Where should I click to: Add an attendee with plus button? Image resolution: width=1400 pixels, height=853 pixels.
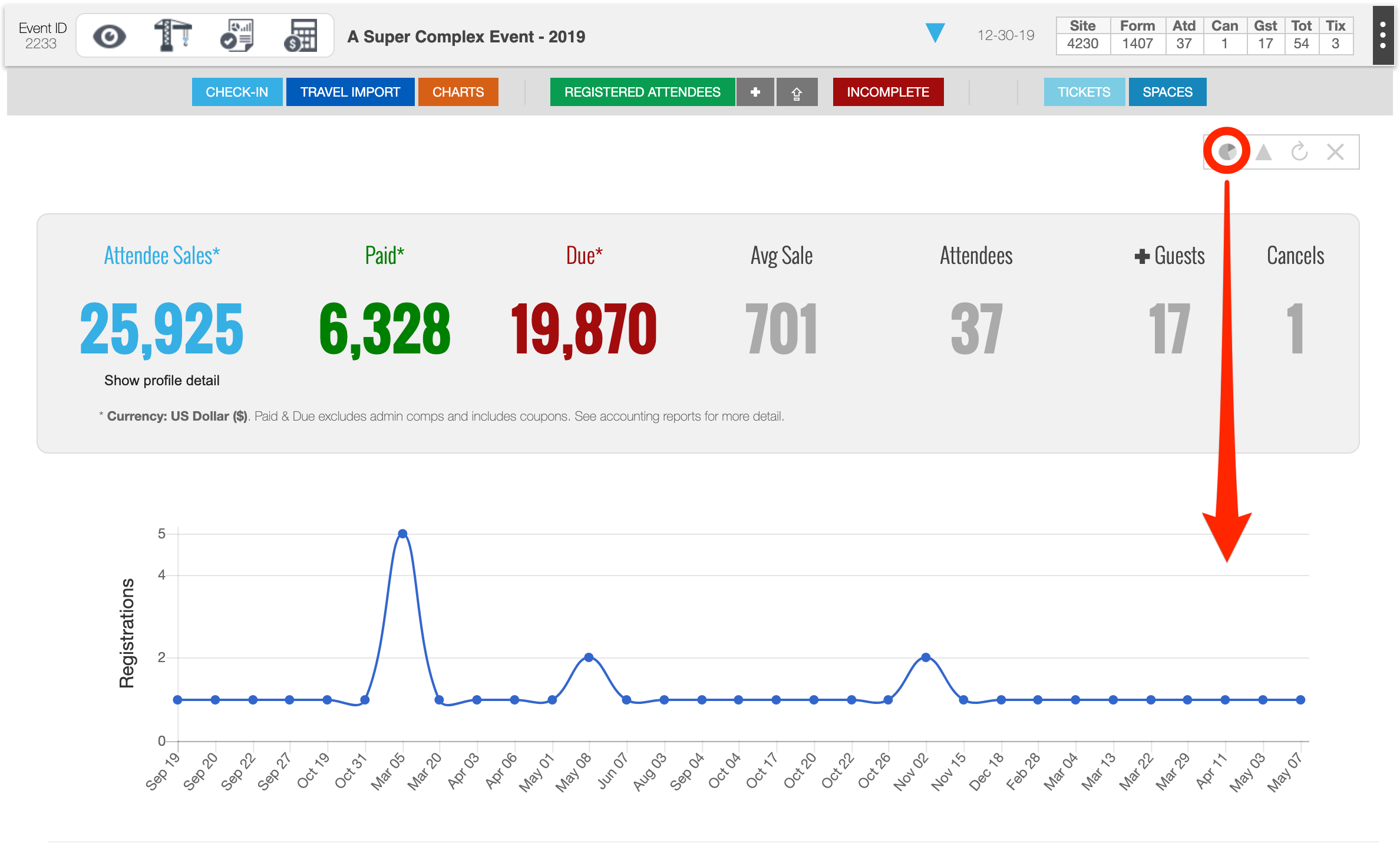pos(755,92)
